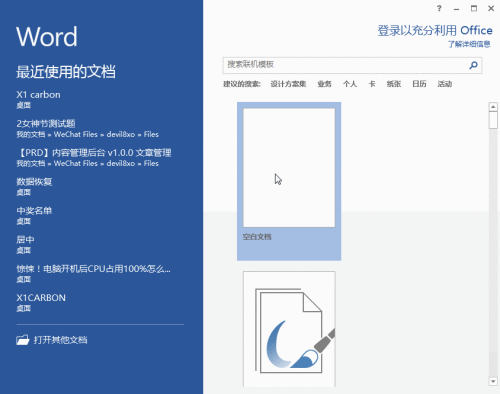Click the folder icon beside 打开其他文档

pyautogui.click(x=23, y=340)
